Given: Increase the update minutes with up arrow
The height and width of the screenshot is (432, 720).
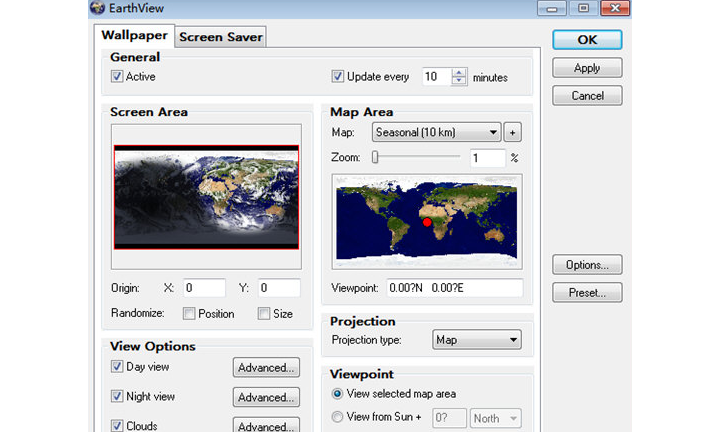Looking at the screenshot, I should [x=459, y=72].
